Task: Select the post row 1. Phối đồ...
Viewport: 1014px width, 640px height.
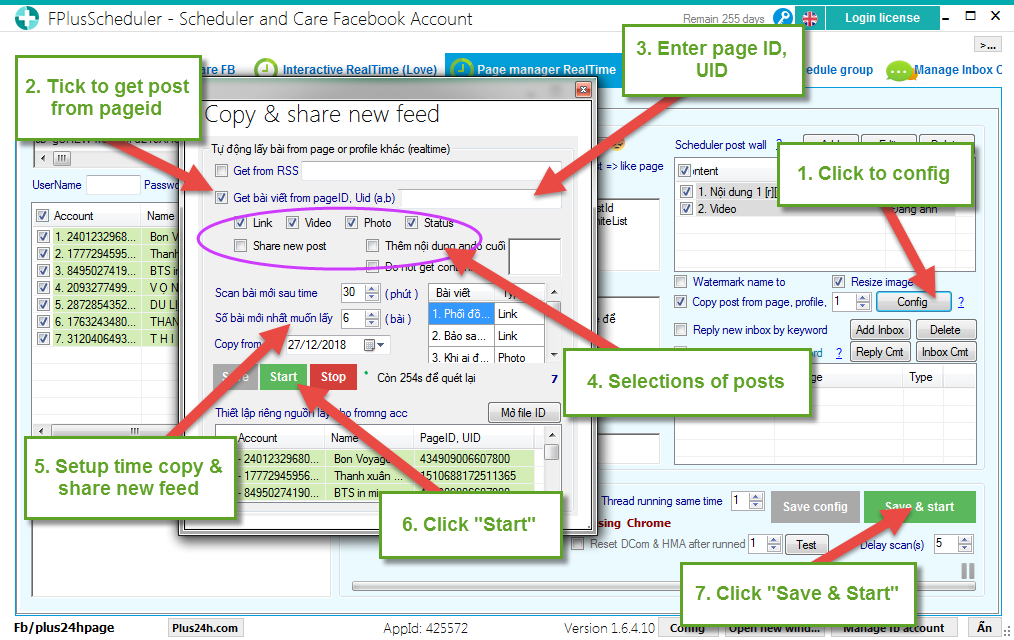Action: click(461, 314)
